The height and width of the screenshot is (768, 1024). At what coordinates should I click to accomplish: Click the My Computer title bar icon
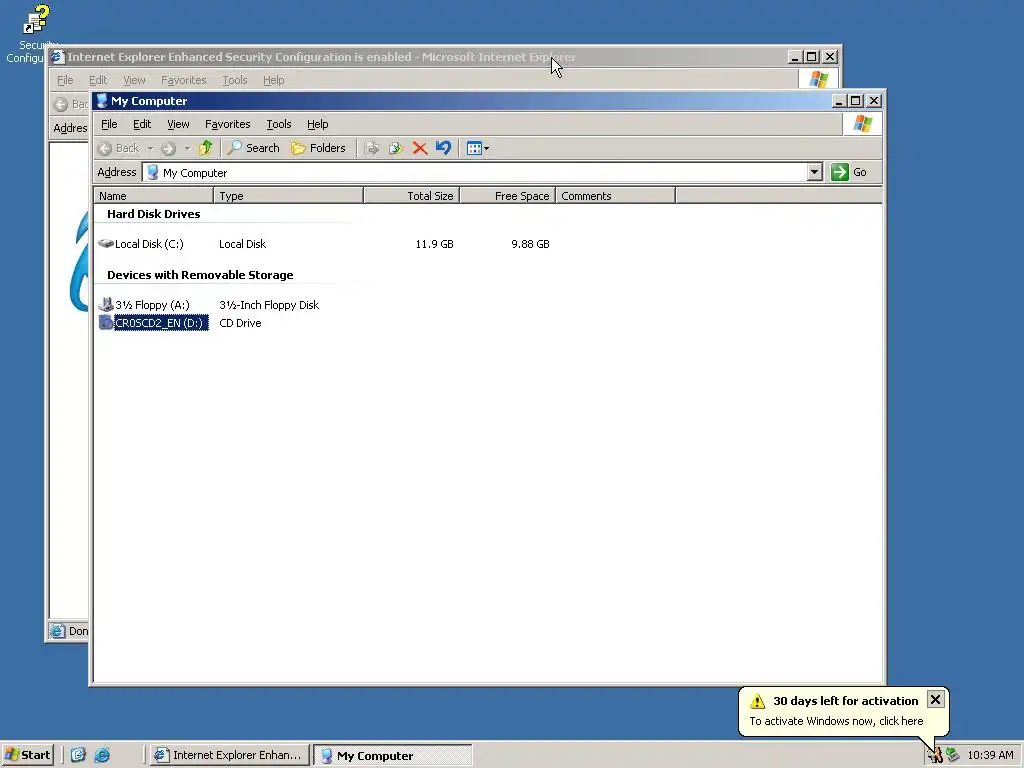click(101, 101)
